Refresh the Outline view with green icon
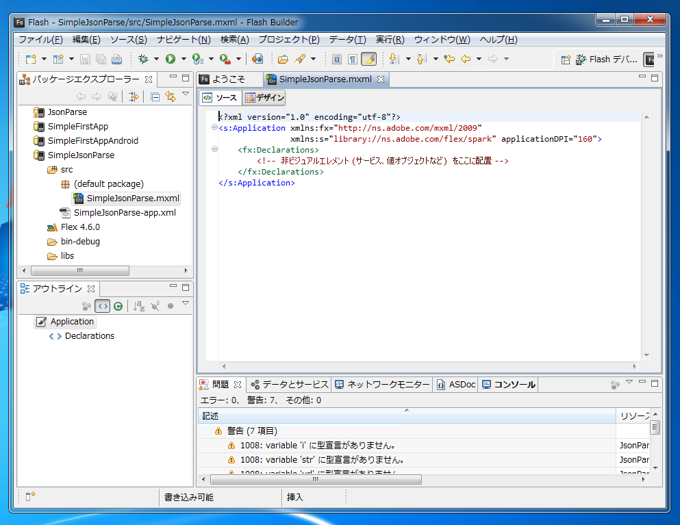Image resolution: width=680 pixels, height=525 pixels. point(118,307)
